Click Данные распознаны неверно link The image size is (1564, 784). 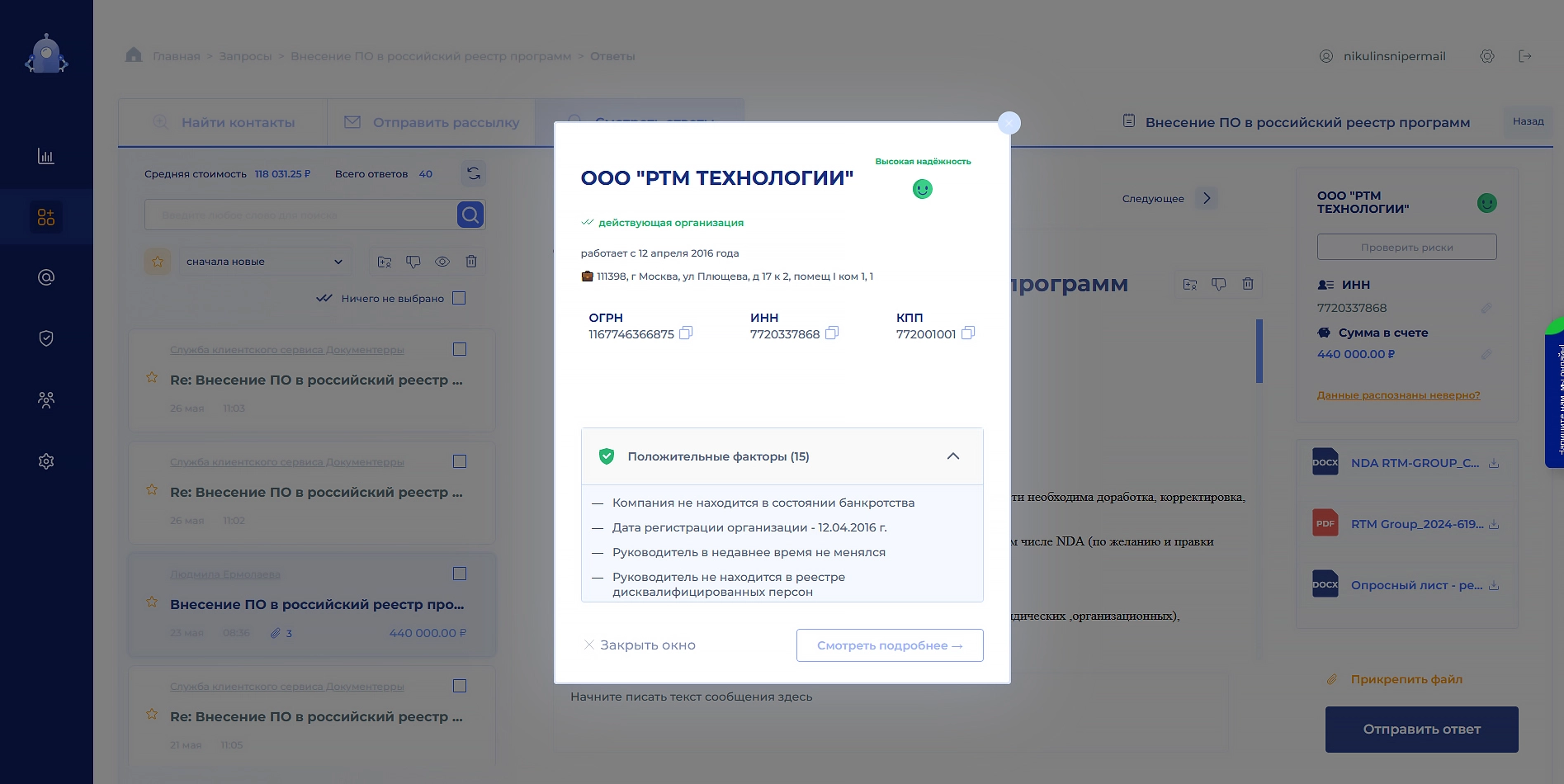point(1399,395)
